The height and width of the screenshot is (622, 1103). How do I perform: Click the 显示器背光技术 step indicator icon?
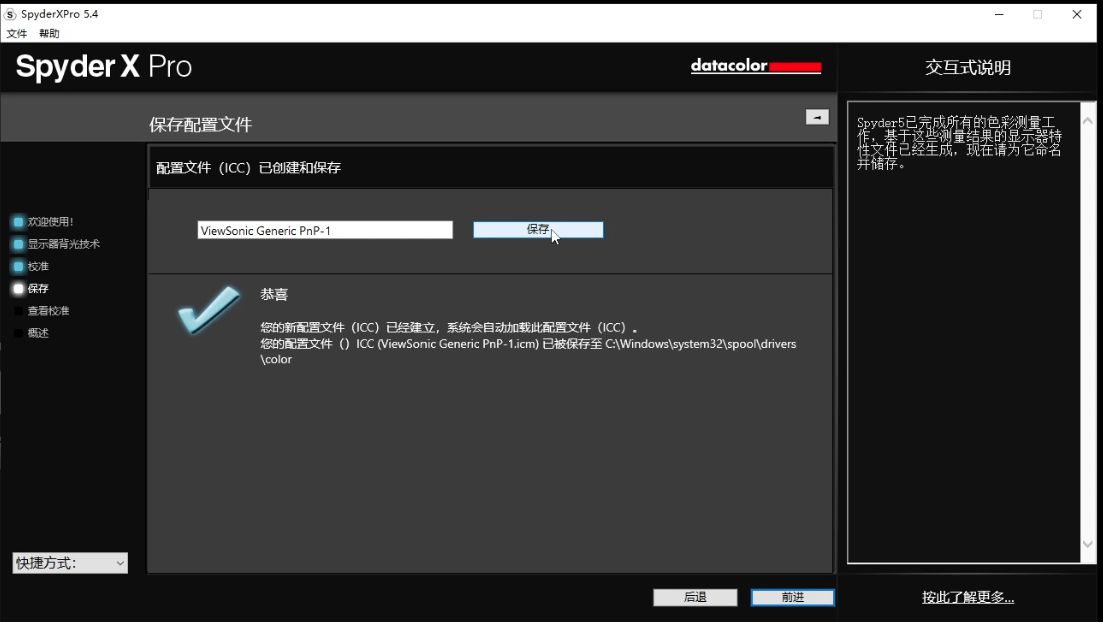pyautogui.click(x=18, y=244)
